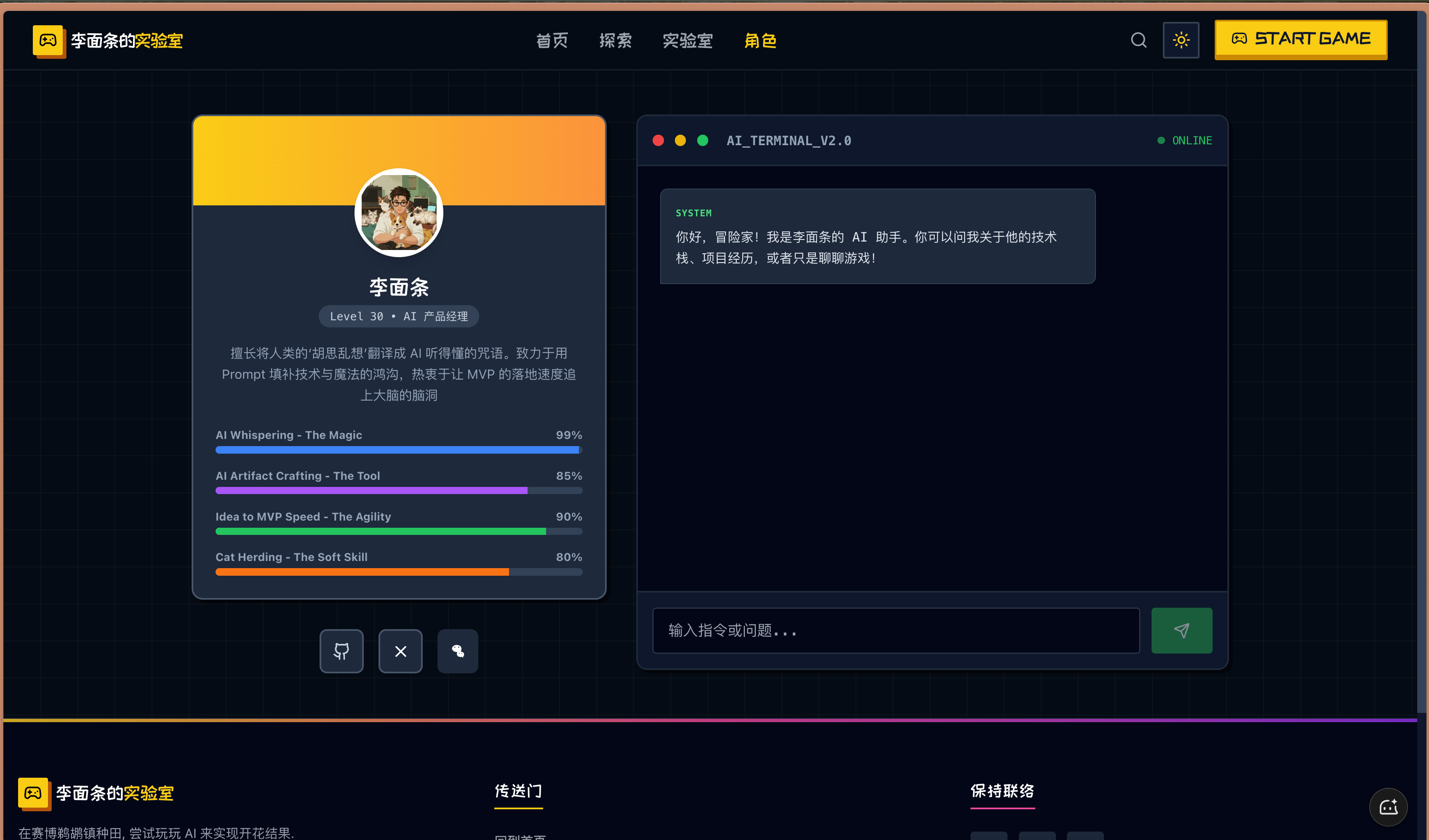Focus the 输入指令或问题 input field

(x=896, y=630)
